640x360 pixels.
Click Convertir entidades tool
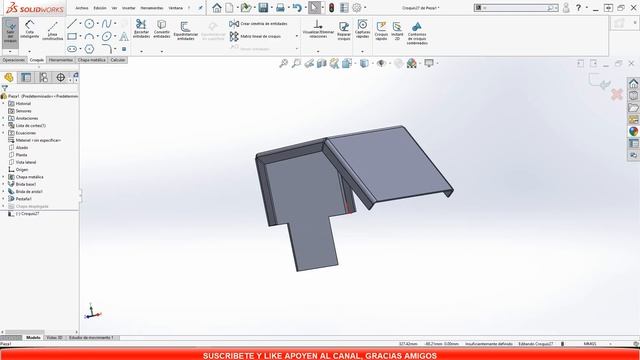click(162, 29)
